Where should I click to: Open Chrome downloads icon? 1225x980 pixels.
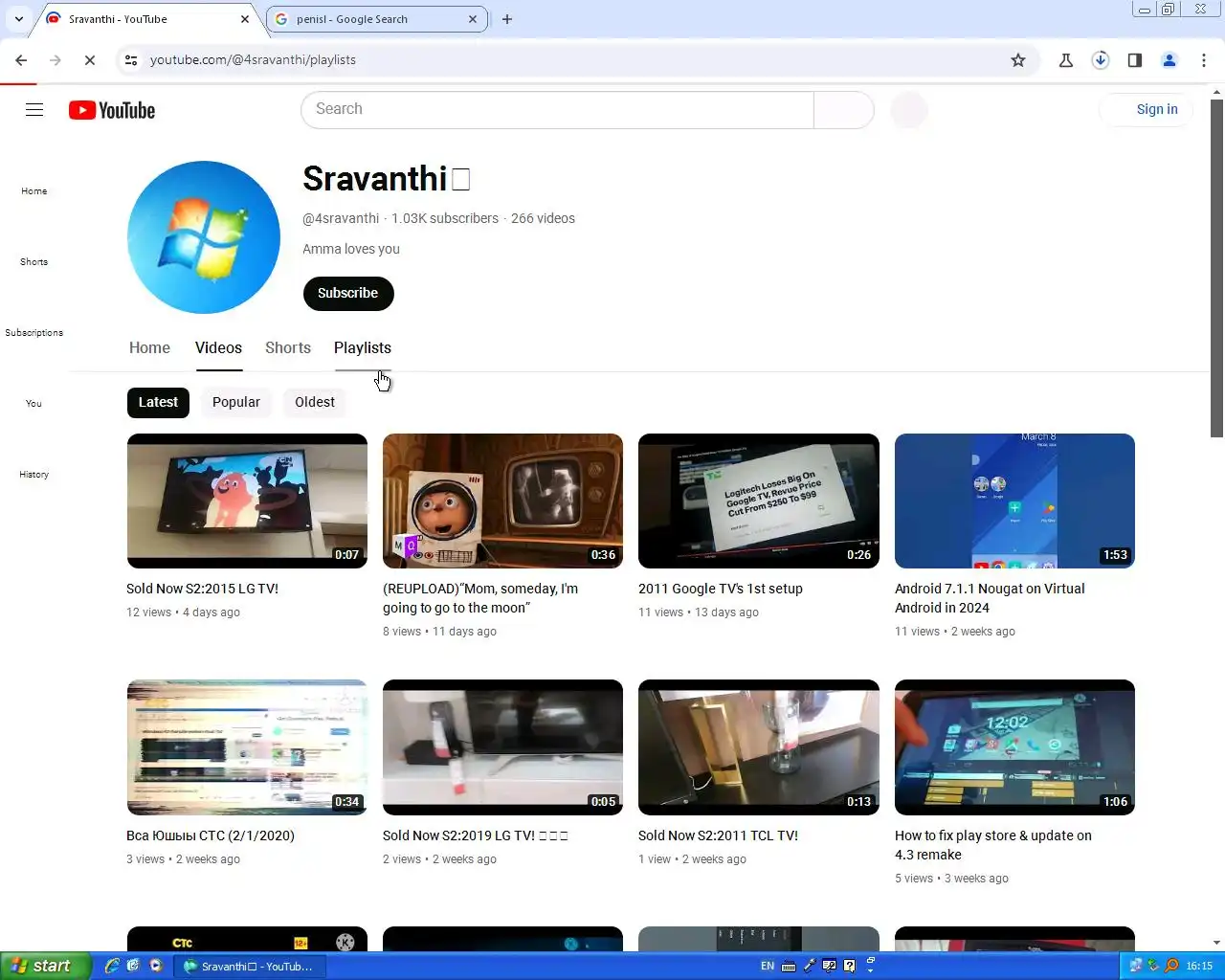[1101, 59]
